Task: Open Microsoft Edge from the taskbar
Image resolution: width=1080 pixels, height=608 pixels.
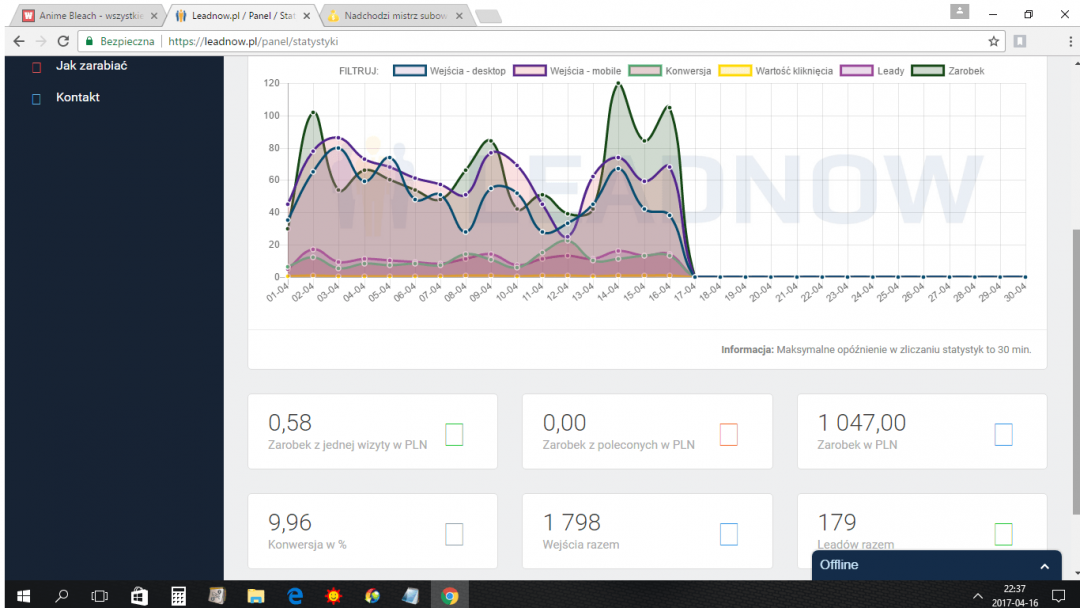Action: click(295, 596)
